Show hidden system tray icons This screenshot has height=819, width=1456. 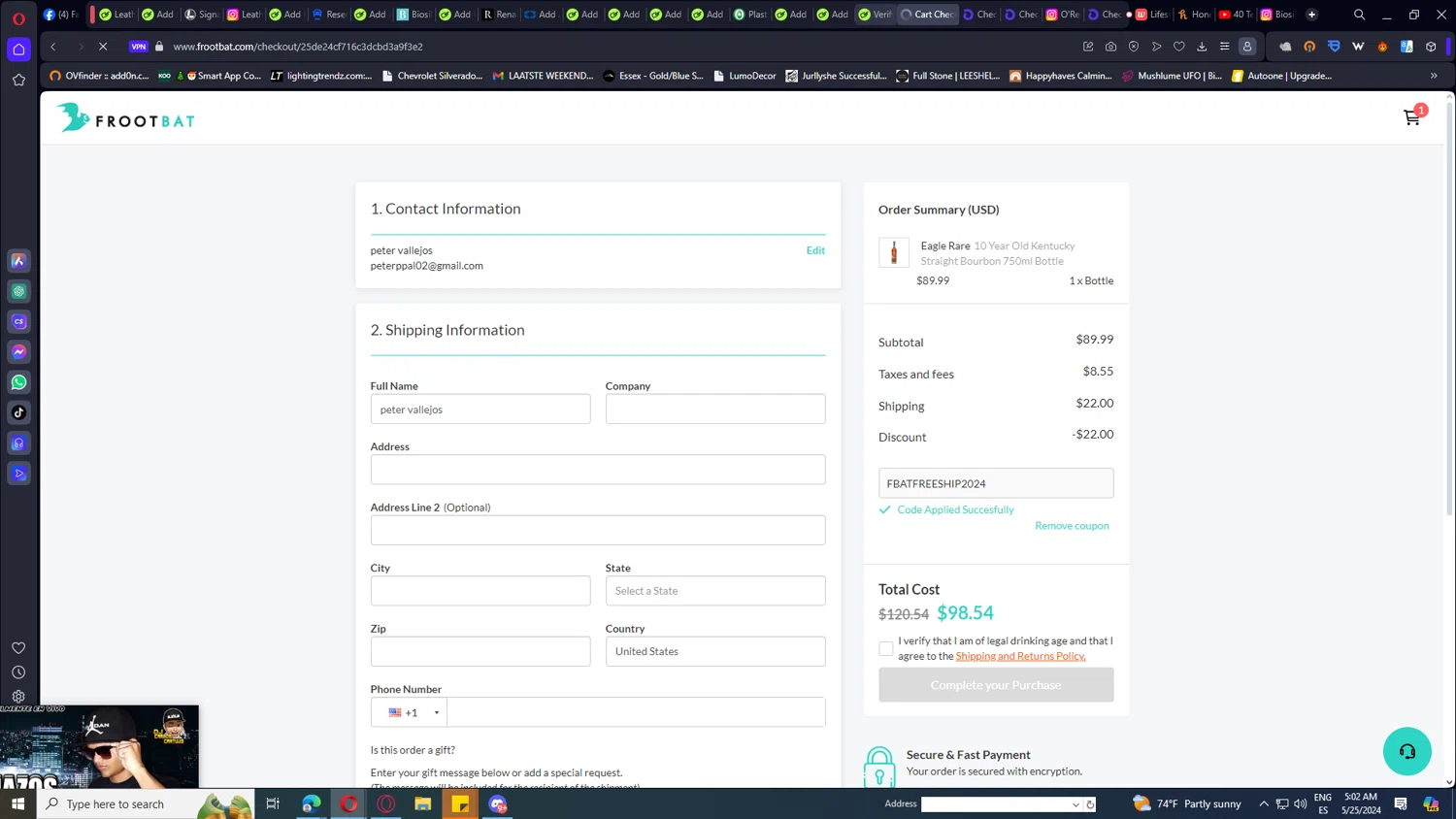pos(1264,803)
